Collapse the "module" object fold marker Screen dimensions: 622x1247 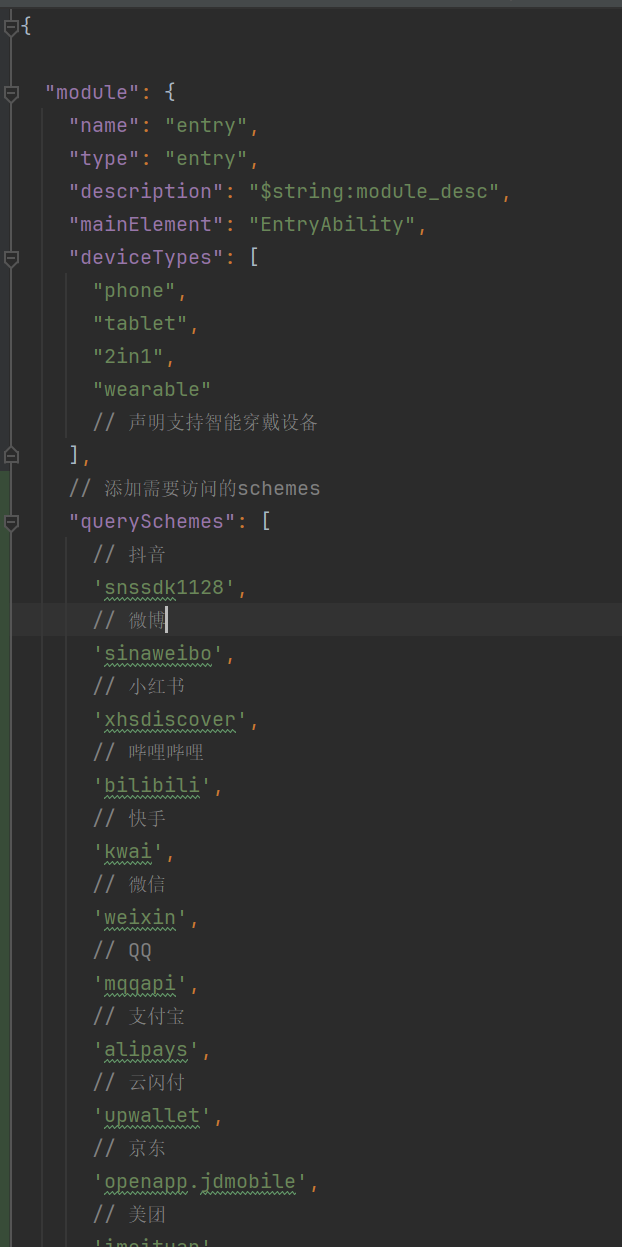(x=11, y=93)
